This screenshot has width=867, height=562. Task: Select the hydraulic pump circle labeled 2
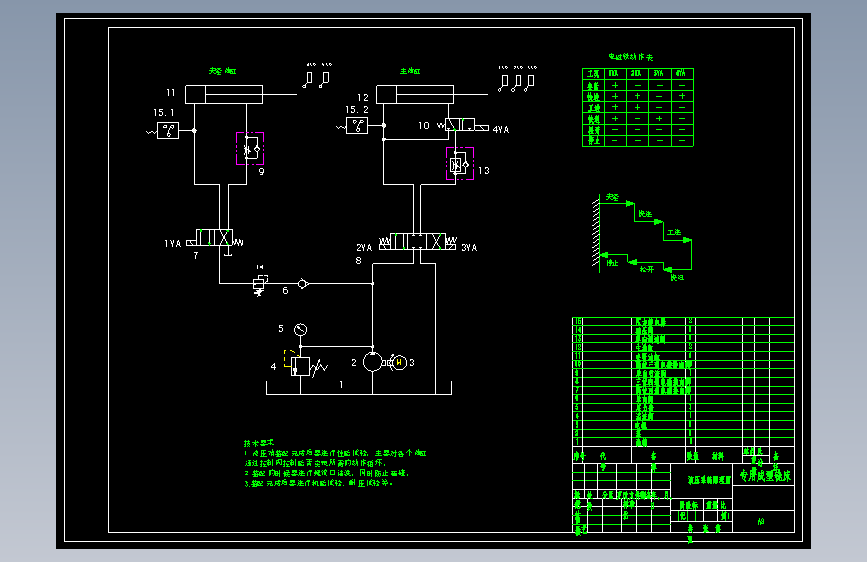[x=373, y=362]
